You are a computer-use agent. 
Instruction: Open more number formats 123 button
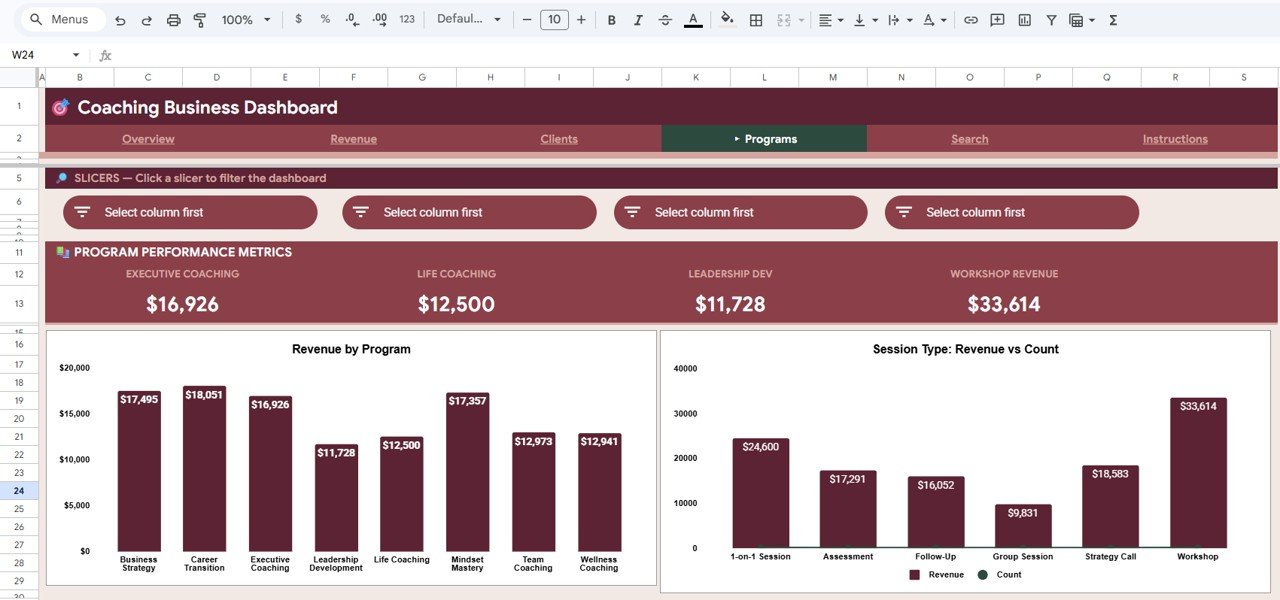point(407,20)
